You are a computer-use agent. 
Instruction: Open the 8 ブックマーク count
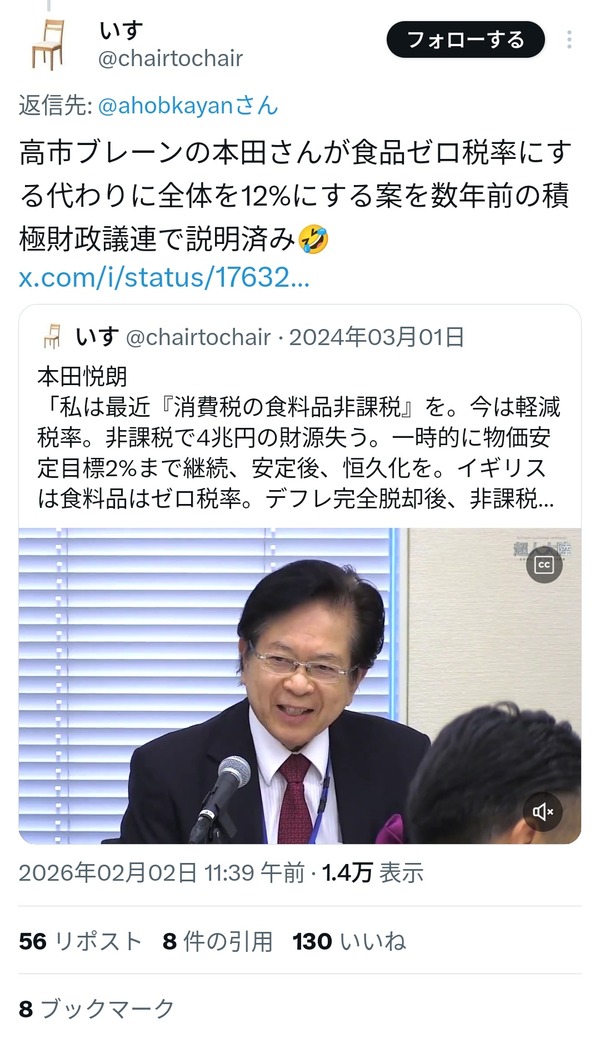click(96, 1008)
